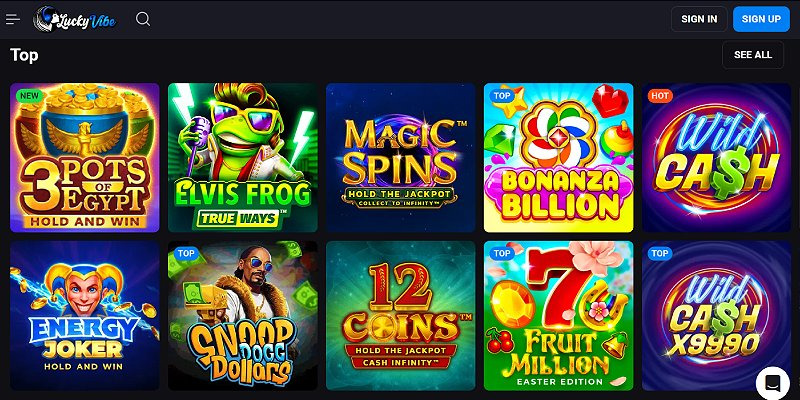Open SEE ALL top games
This screenshot has height=400, width=800.
coord(753,55)
